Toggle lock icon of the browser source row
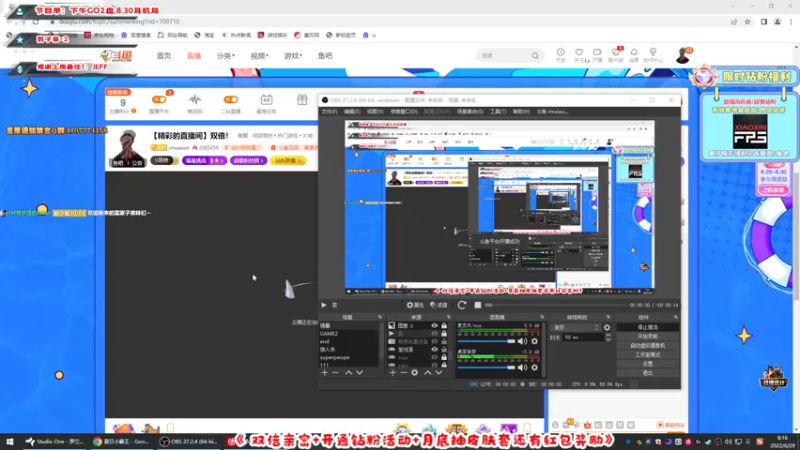The image size is (800, 450). click(x=444, y=349)
